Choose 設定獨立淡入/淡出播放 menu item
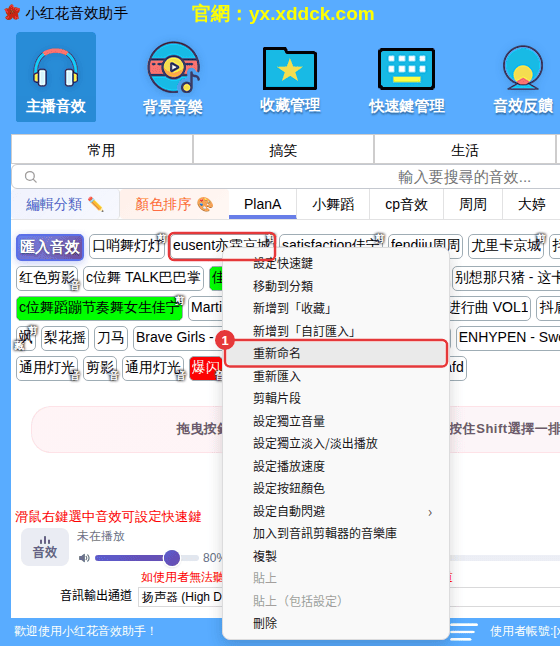The image size is (560, 646). 336,443
